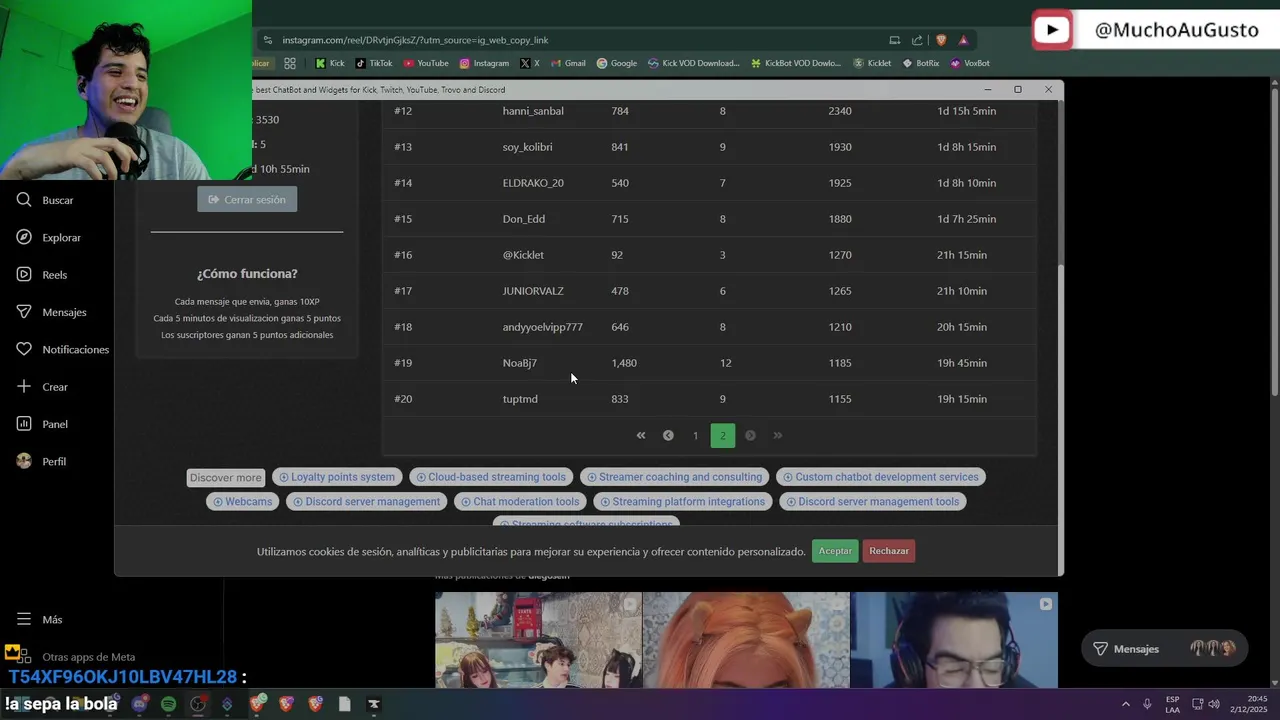Go to Reels in Instagram sidebar
Viewport: 1280px width, 720px height.
(x=41, y=275)
